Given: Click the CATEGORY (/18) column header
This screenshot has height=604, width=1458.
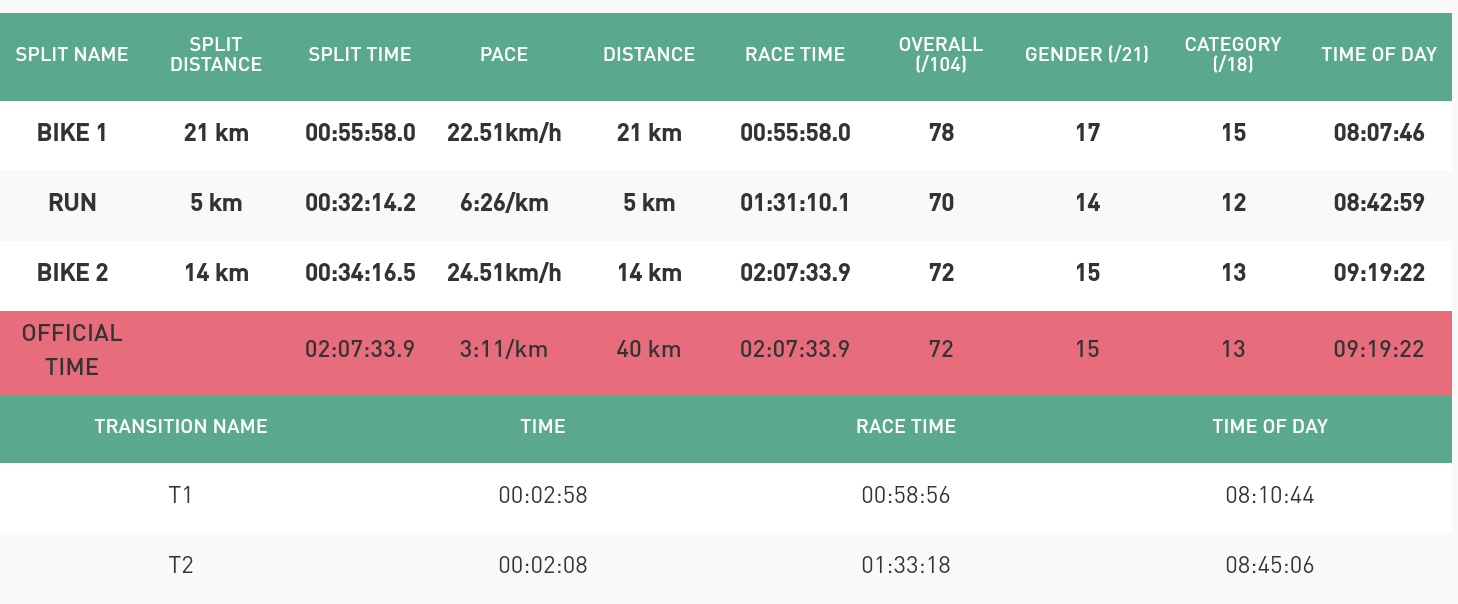Looking at the screenshot, I should pos(1233,54).
